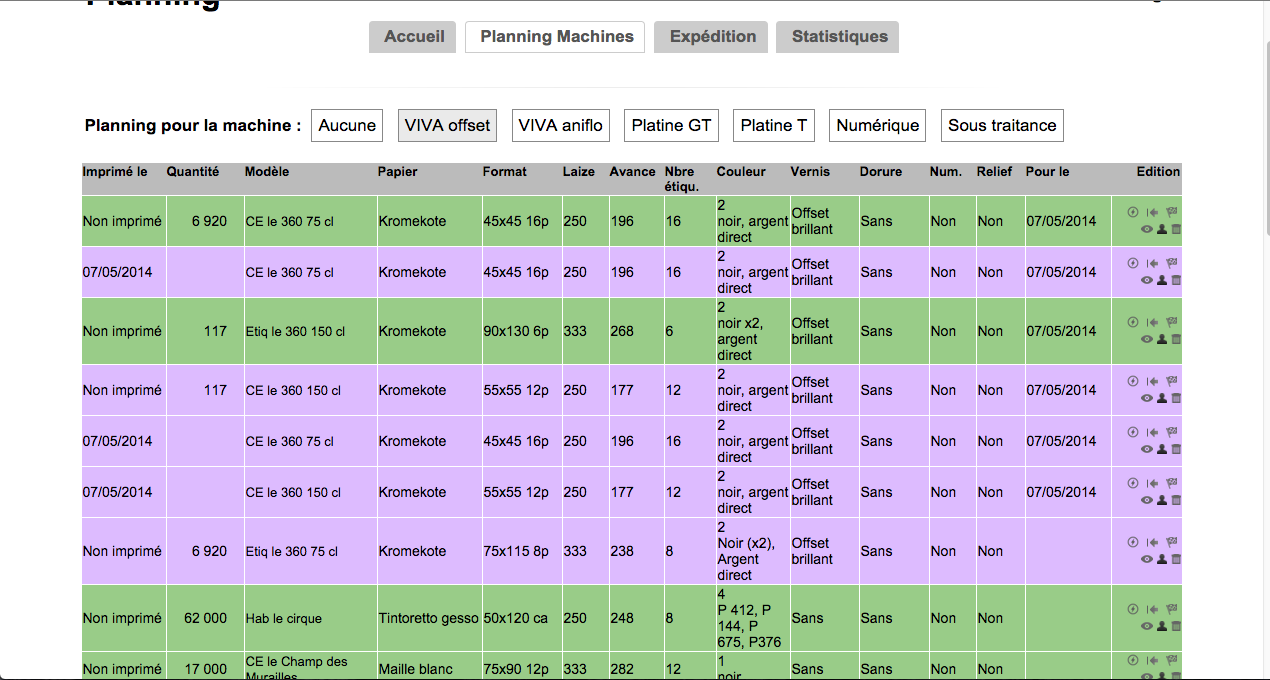Click the move-to-start arrow icon for Etiq le 360 75 cl
The height and width of the screenshot is (680, 1270).
pyautogui.click(x=1152, y=542)
